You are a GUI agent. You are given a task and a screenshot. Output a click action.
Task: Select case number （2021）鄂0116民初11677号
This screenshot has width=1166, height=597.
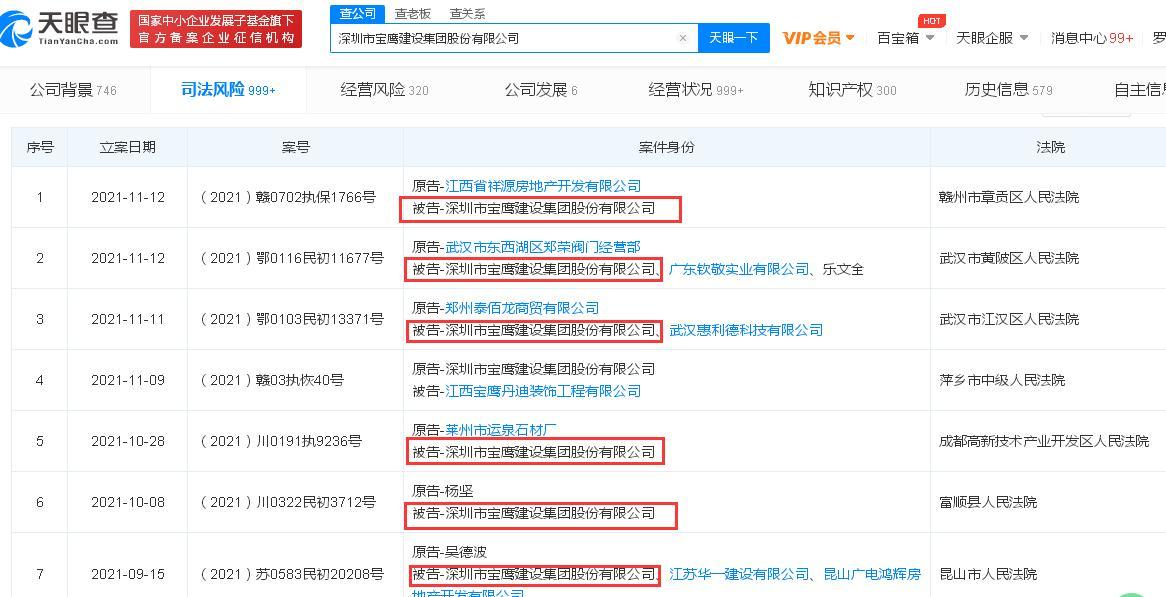(x=292, y=259)
